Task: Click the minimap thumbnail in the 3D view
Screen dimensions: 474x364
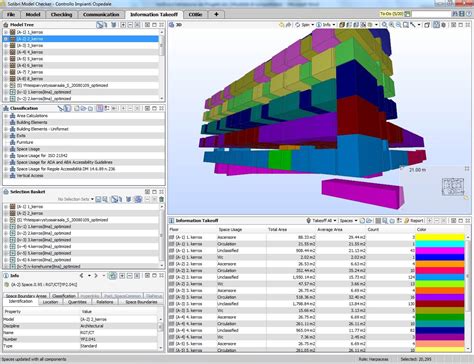Action: point(453,187)
